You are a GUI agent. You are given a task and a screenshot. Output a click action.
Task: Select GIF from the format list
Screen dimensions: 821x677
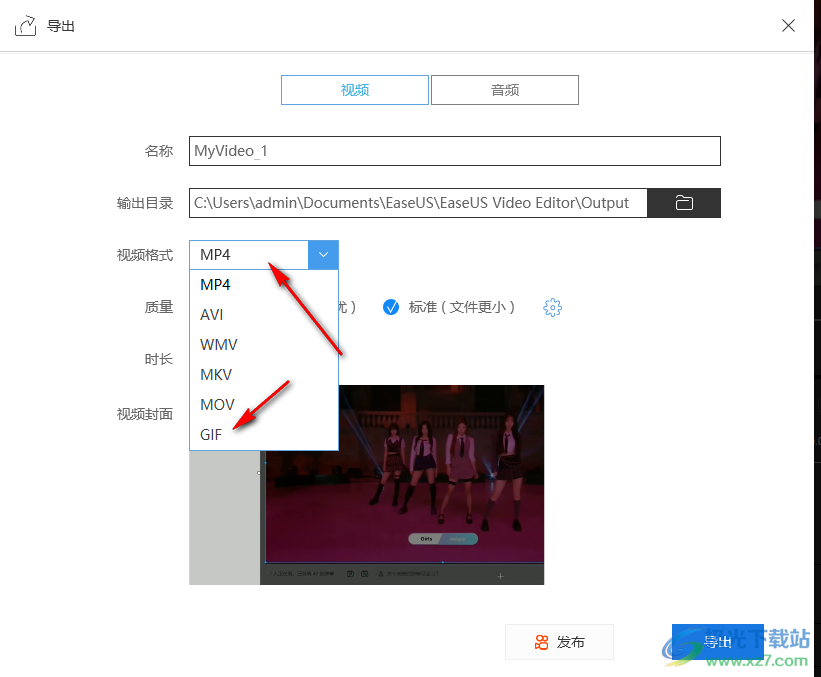[211, 435]
